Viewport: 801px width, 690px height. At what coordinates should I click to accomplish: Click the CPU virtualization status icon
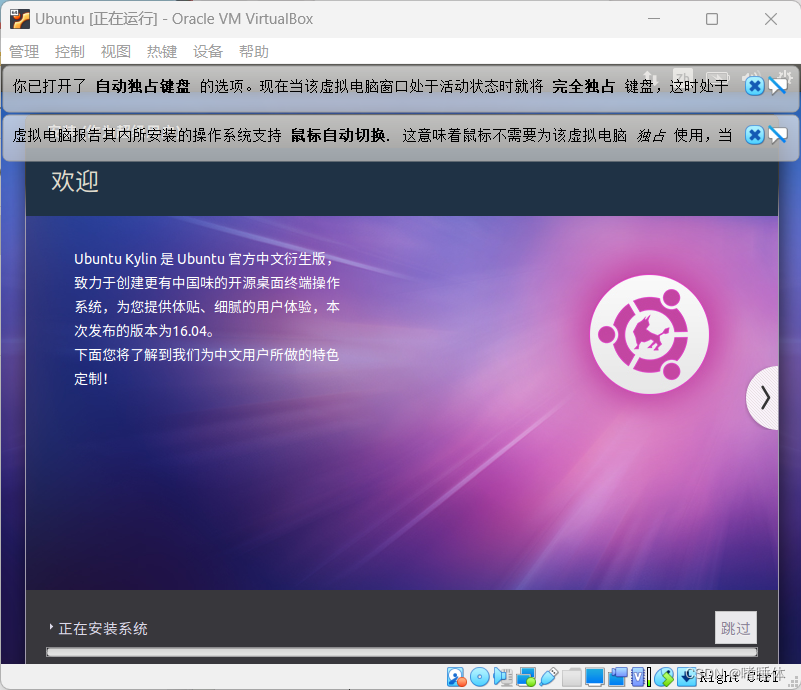tap(638, 677)
